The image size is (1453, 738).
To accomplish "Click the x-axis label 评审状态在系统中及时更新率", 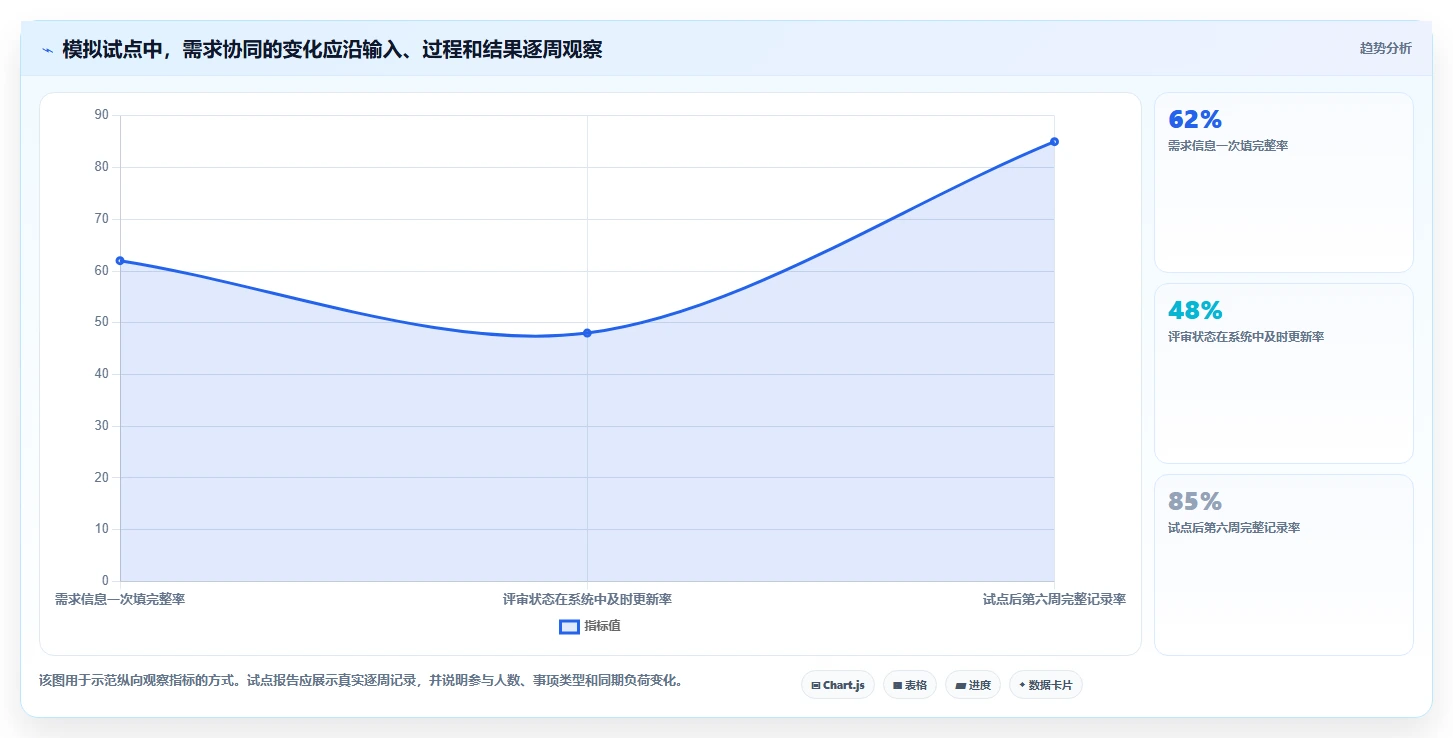I will (x=587, y=600).
